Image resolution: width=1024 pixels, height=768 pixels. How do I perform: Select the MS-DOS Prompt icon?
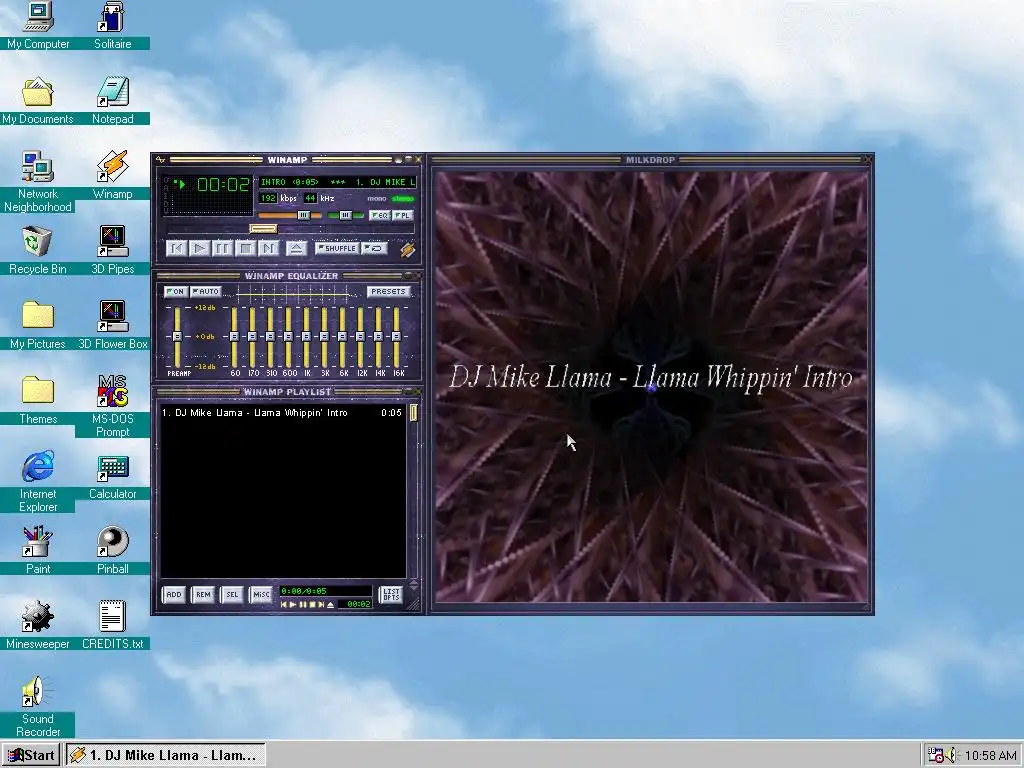pyautogui.click(x=112, y=406)
